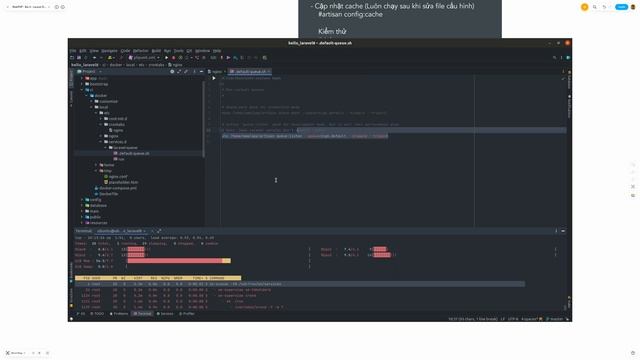Select the lang folder

pos(92,211)
